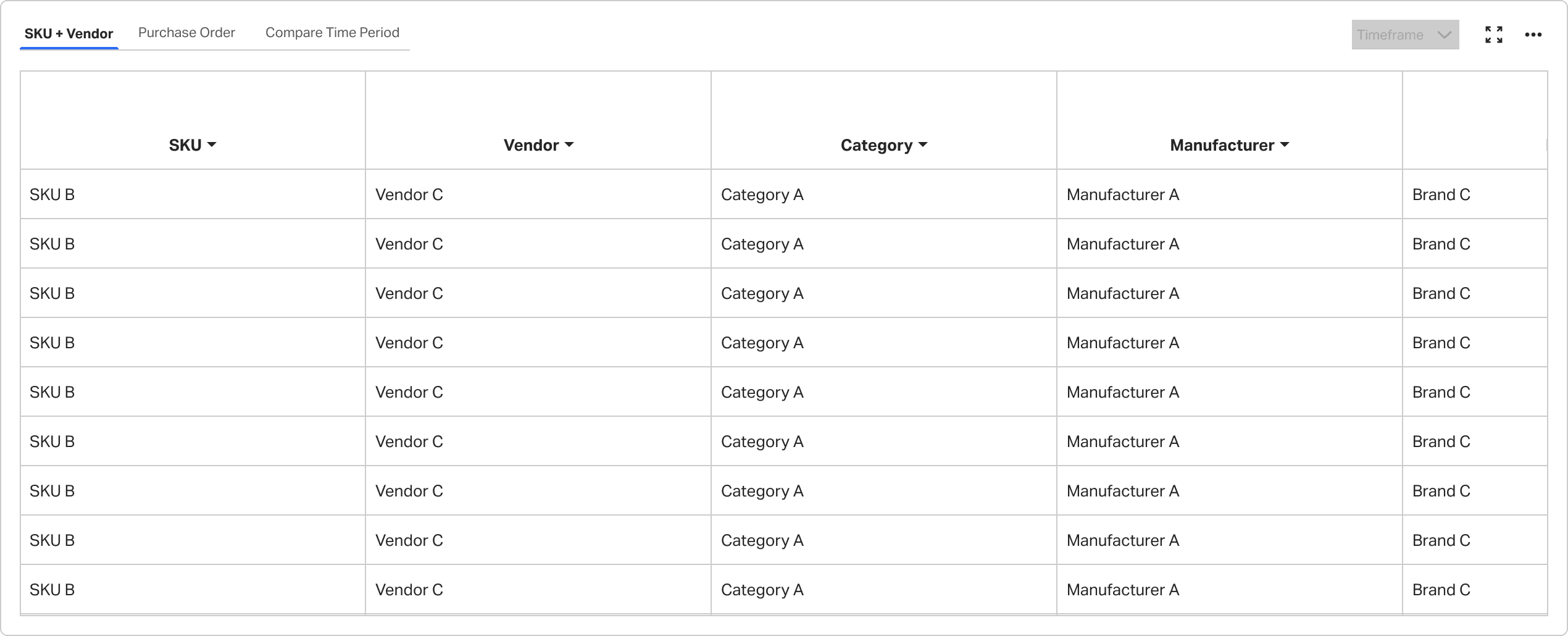The height and width of the screenshot is (636, 1568).
Task: Click the Timeframe dropdown chevron
Action: click(x=1444, y=35)
